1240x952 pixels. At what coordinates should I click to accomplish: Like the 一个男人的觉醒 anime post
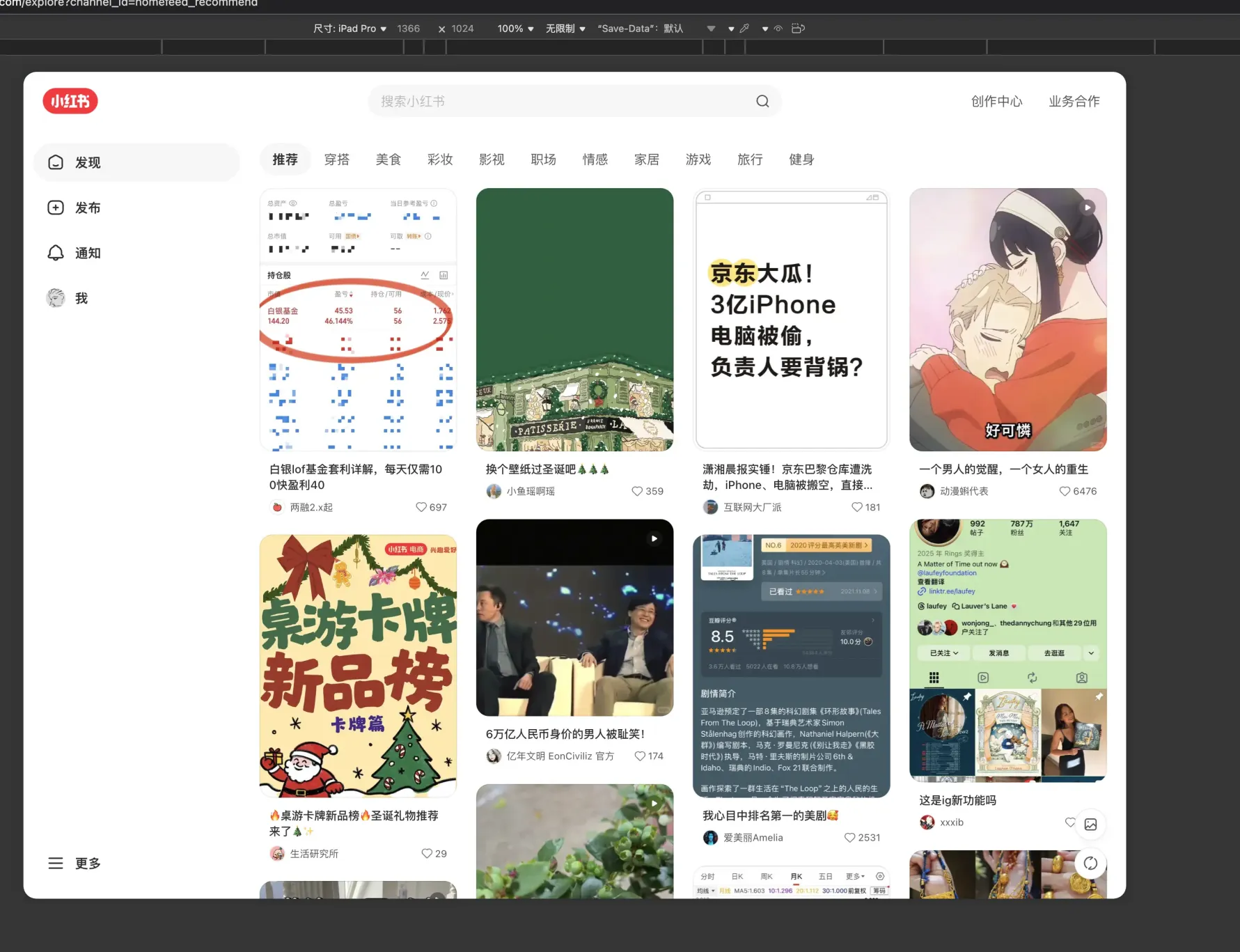point(1065,491)
